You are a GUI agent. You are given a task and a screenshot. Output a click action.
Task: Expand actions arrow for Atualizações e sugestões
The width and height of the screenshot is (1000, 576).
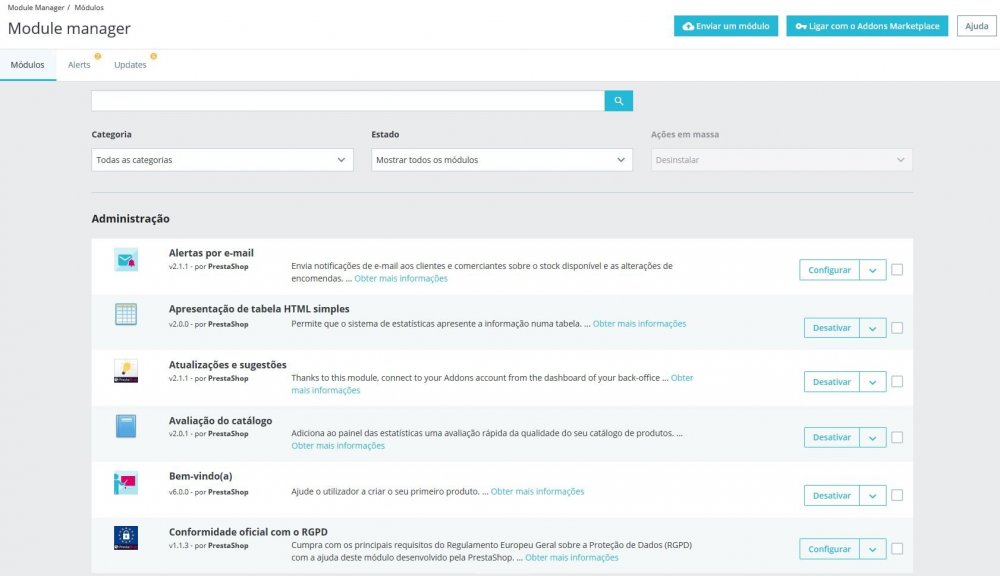tap(872, 381)
